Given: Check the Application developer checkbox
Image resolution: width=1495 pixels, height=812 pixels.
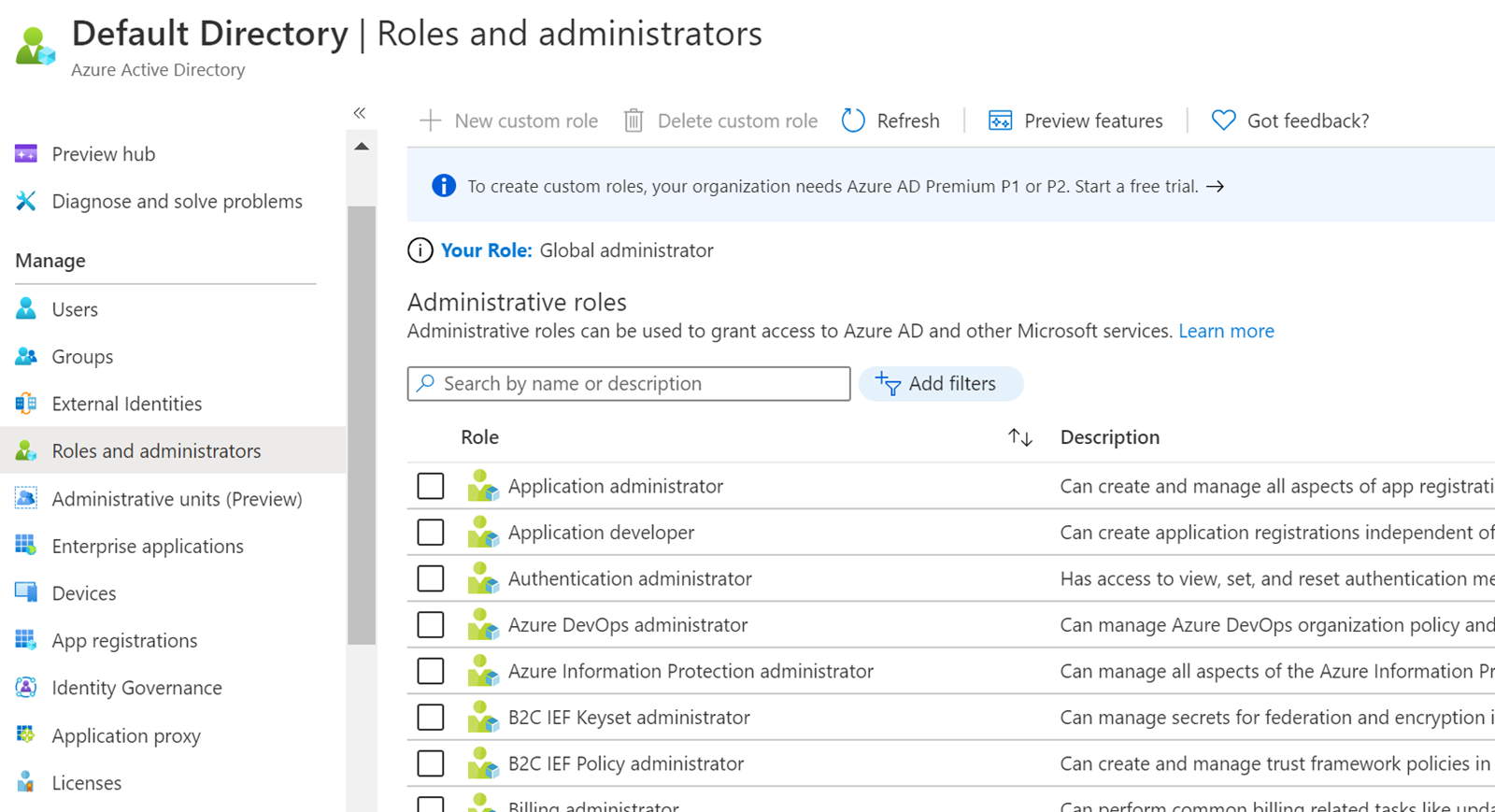Looking at the screenshot, I should [x=431, y=532].
